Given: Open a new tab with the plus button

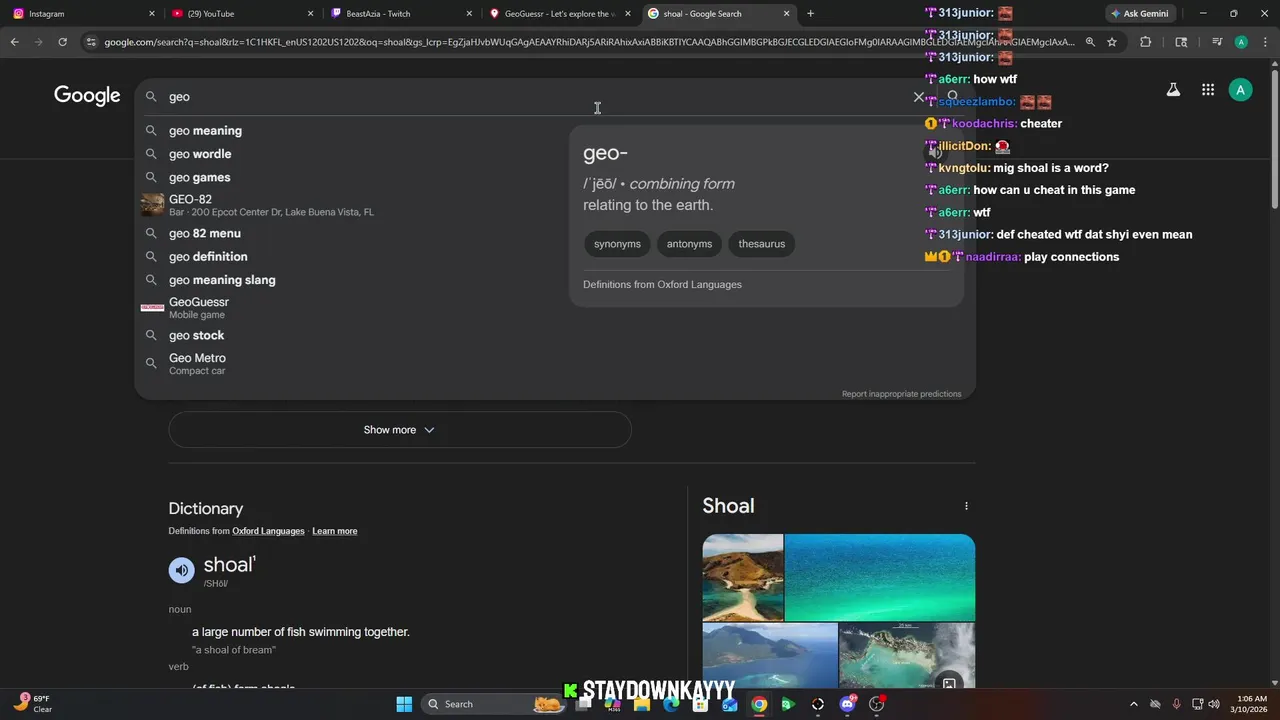Looking at the screenshot, I should pyautogui.click(x=810, y=14).
